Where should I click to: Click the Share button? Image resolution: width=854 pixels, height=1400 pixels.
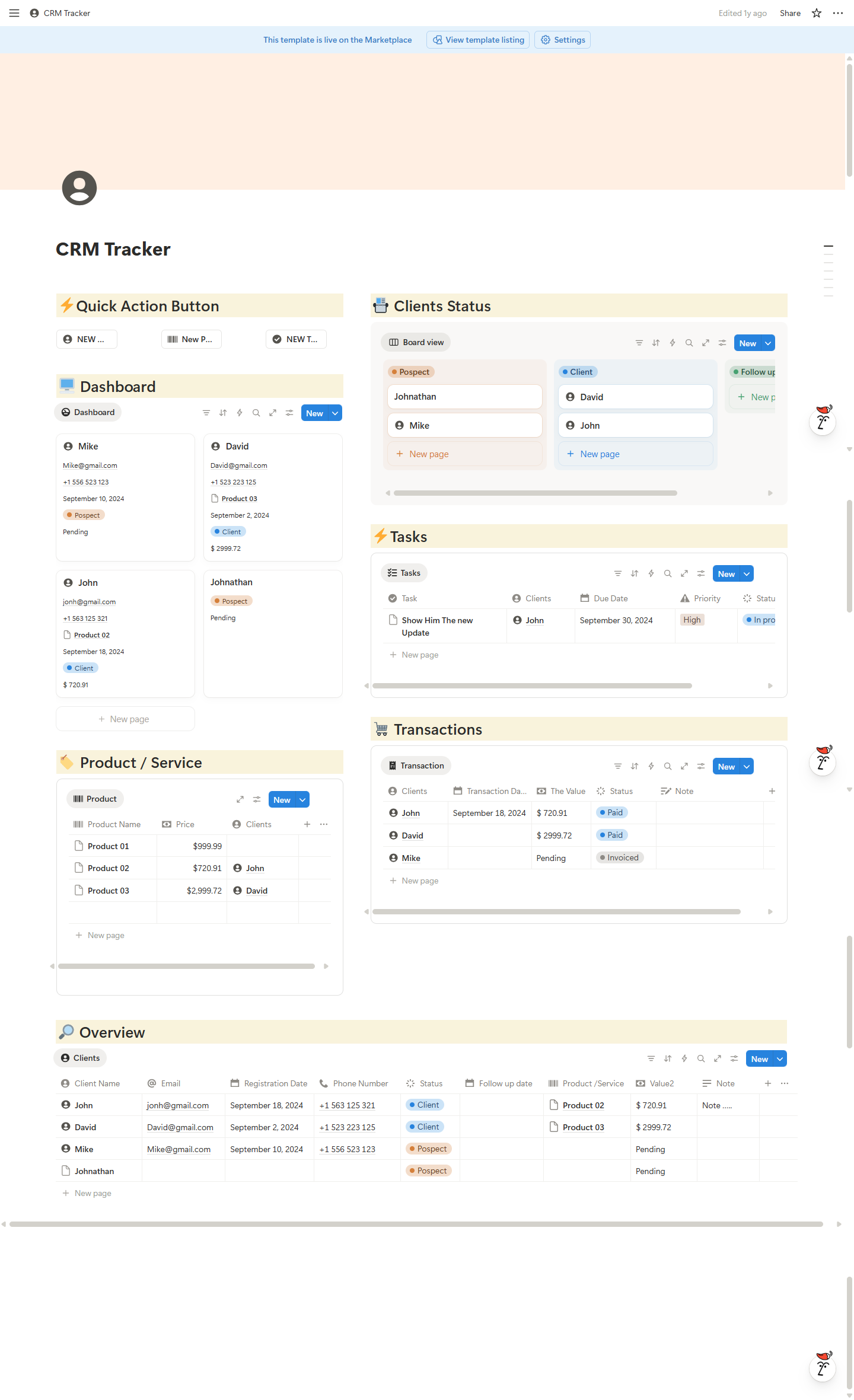789,13
